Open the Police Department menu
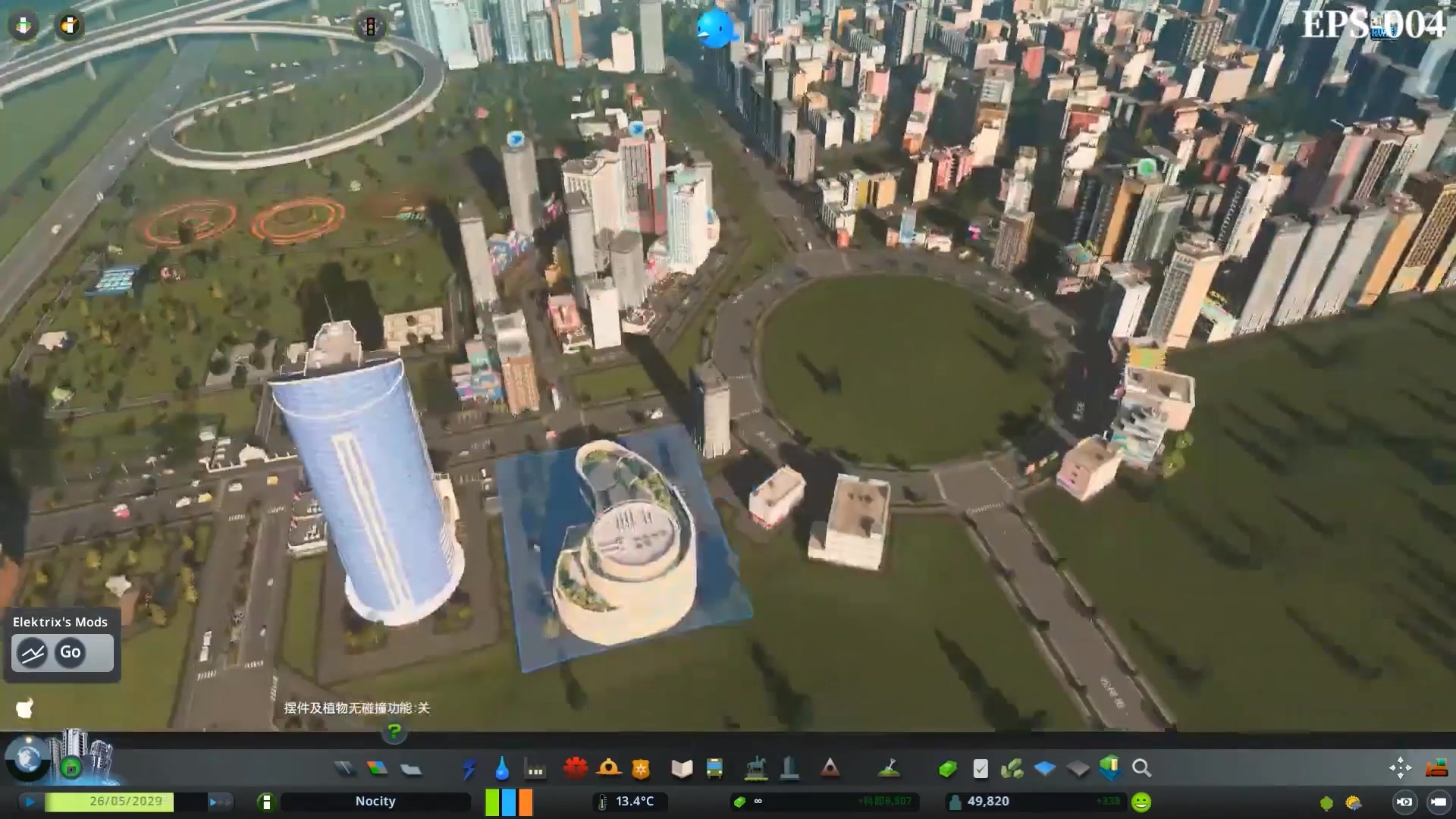Screen dimensions: 1456x819 (641, 769)
